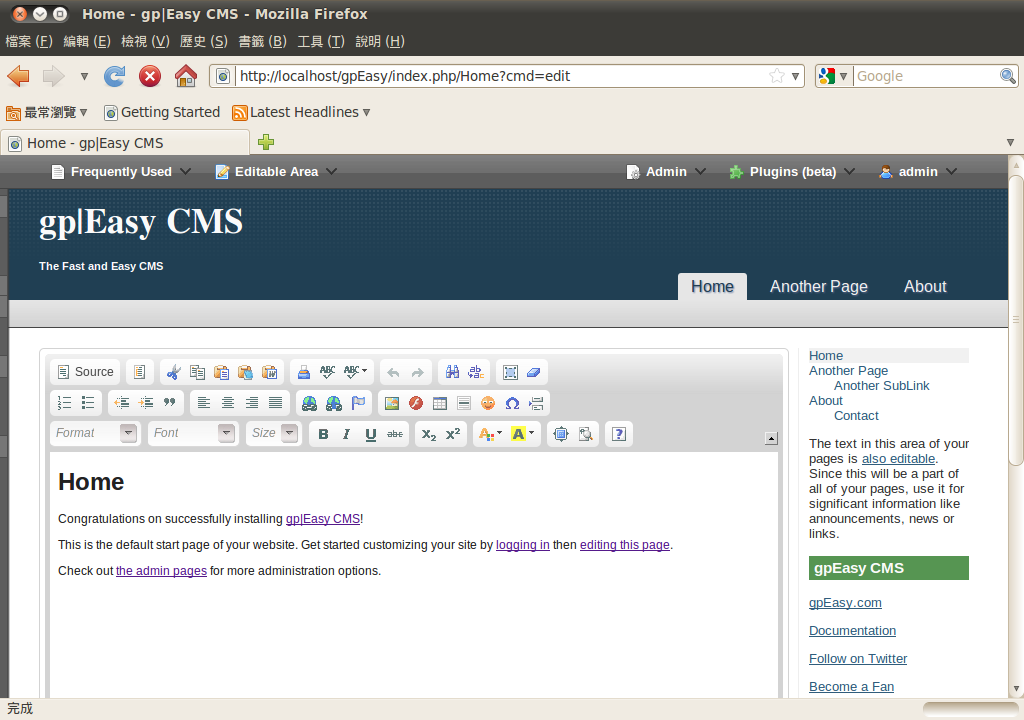Click the Undo arrow in editor
This screenshot has width=1024, height=720.
[x=393, y=372]
